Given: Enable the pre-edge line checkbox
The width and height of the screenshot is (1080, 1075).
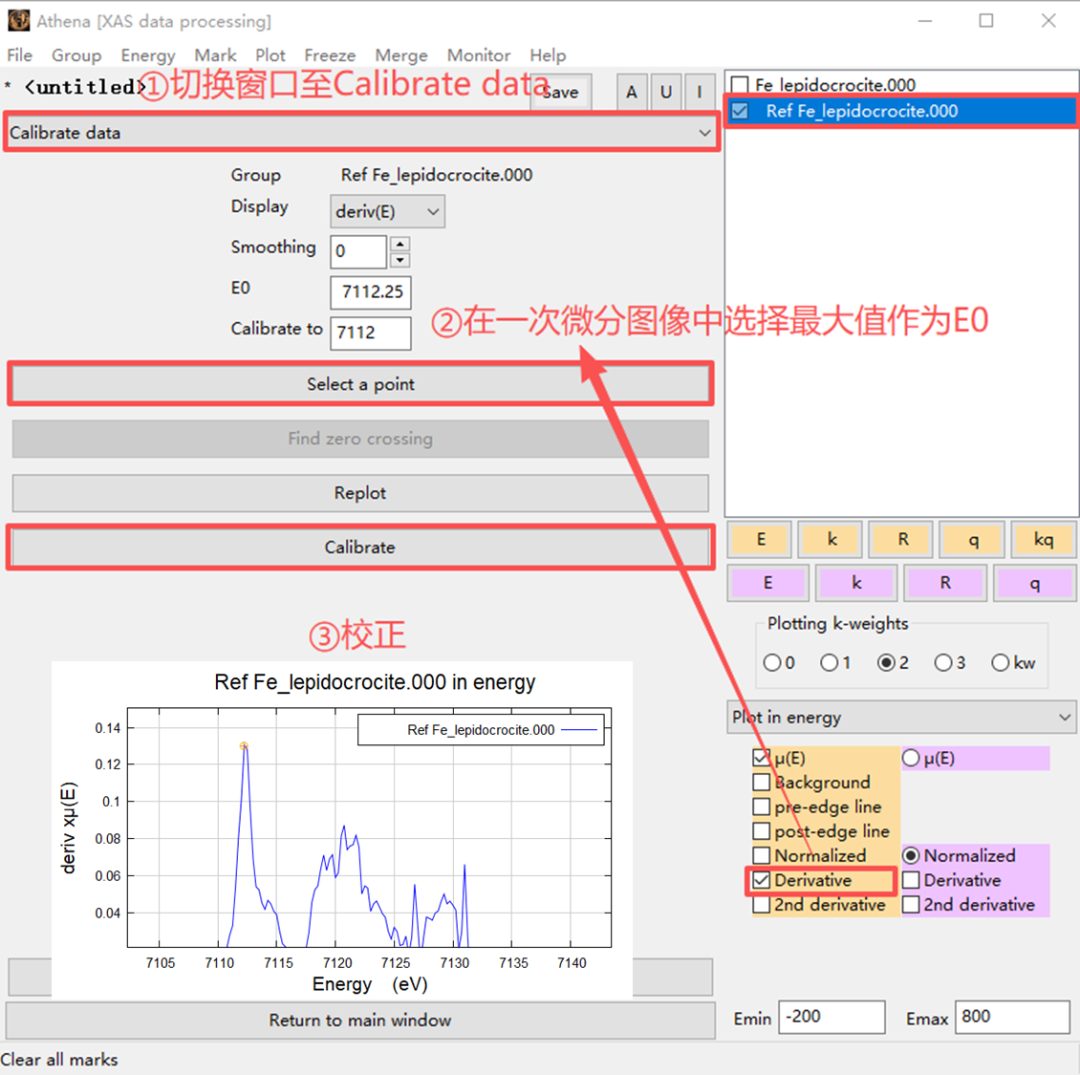Looking at the screenshot, I should tap(761, 806).
